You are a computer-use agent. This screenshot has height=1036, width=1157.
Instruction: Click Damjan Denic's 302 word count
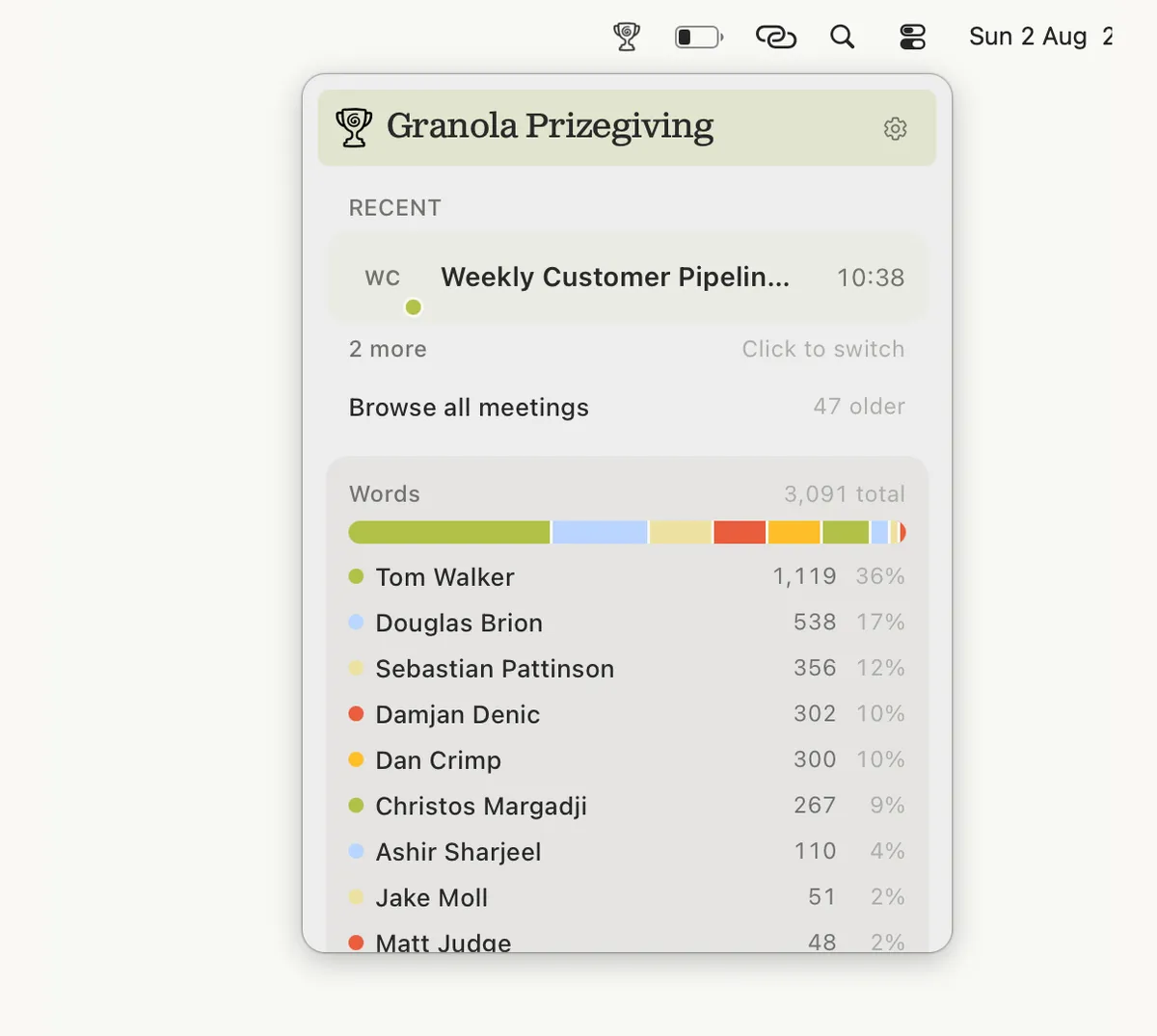pyautogui.click(x=815, y=713)
